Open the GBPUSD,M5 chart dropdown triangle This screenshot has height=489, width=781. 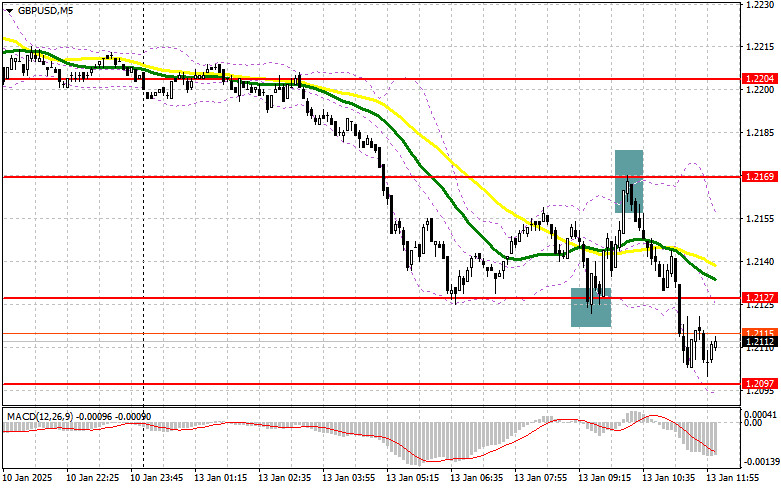[10, 10]
